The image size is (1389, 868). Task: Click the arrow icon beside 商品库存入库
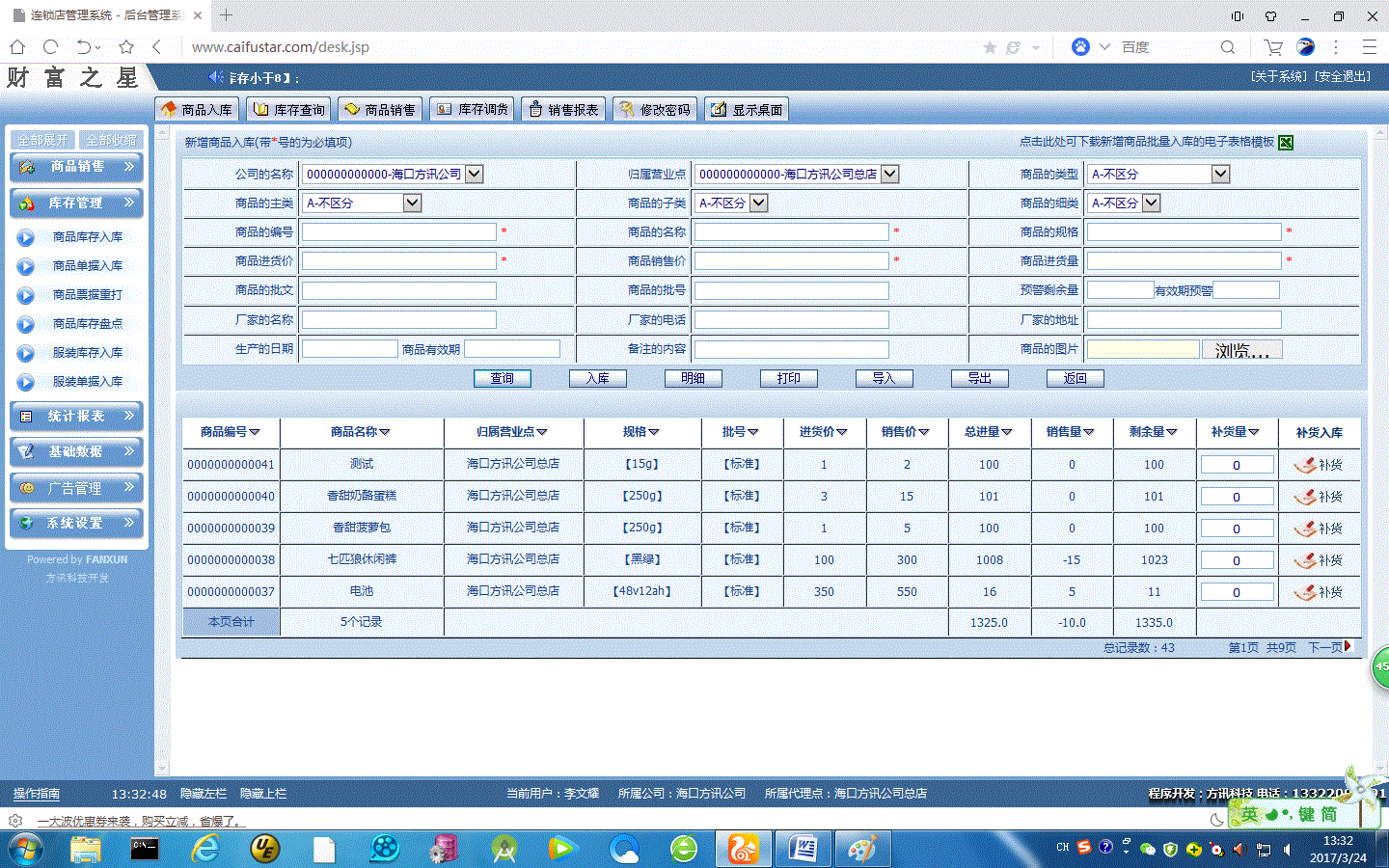coord(26,237)
